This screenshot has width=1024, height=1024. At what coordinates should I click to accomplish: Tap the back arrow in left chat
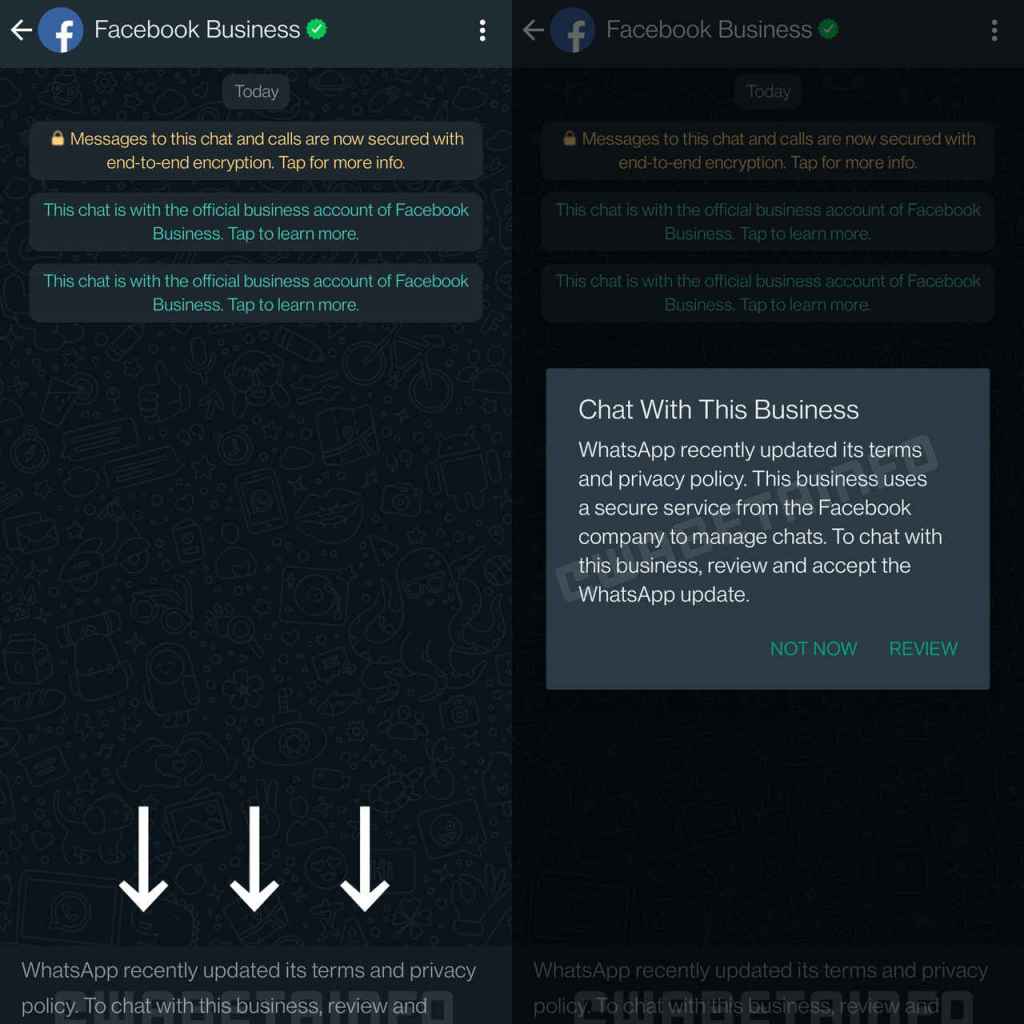[x=21, y=30]
